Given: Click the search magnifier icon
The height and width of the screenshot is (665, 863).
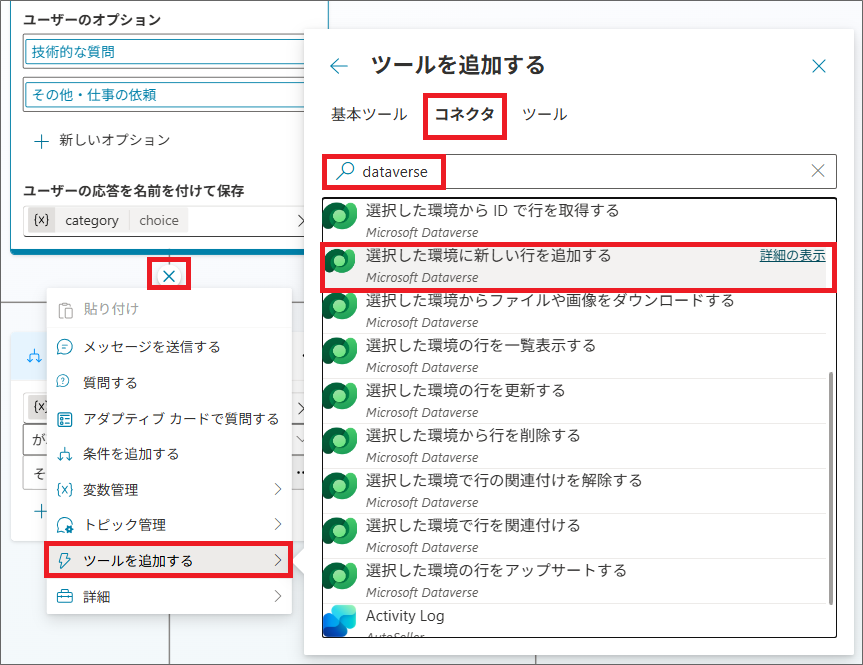Looking at the screenshot, I should [345, 171].
